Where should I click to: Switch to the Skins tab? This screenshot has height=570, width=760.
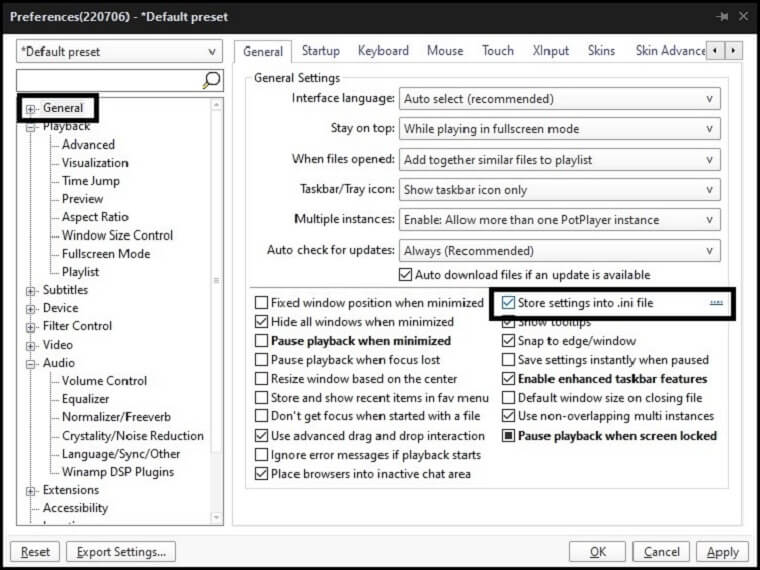coord(601,51)
